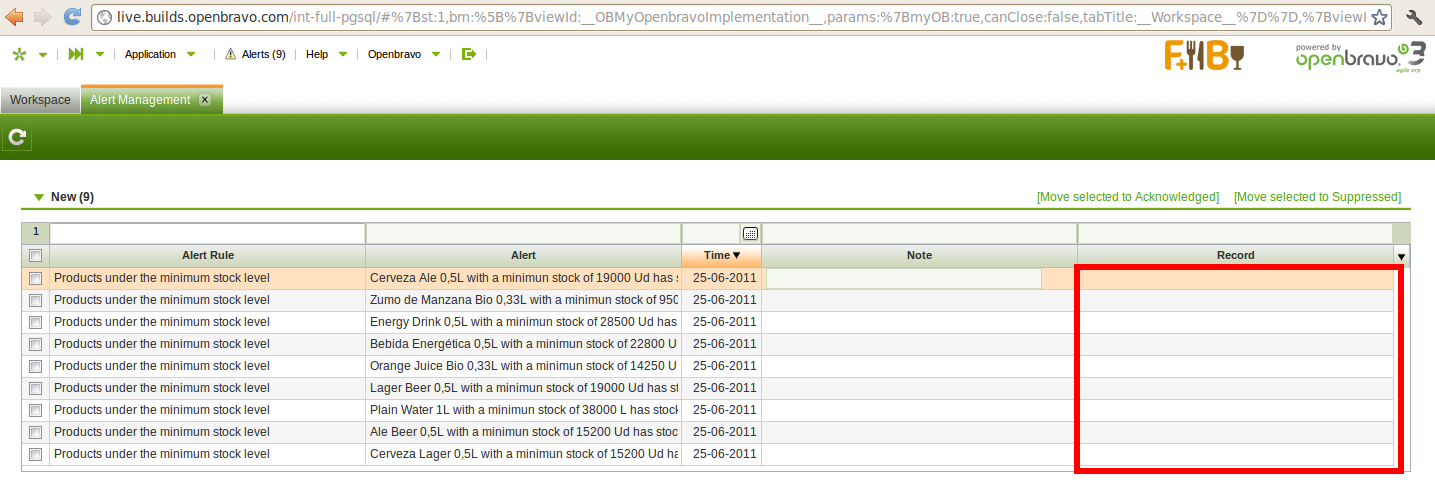Click the Note filter input field

919,233
